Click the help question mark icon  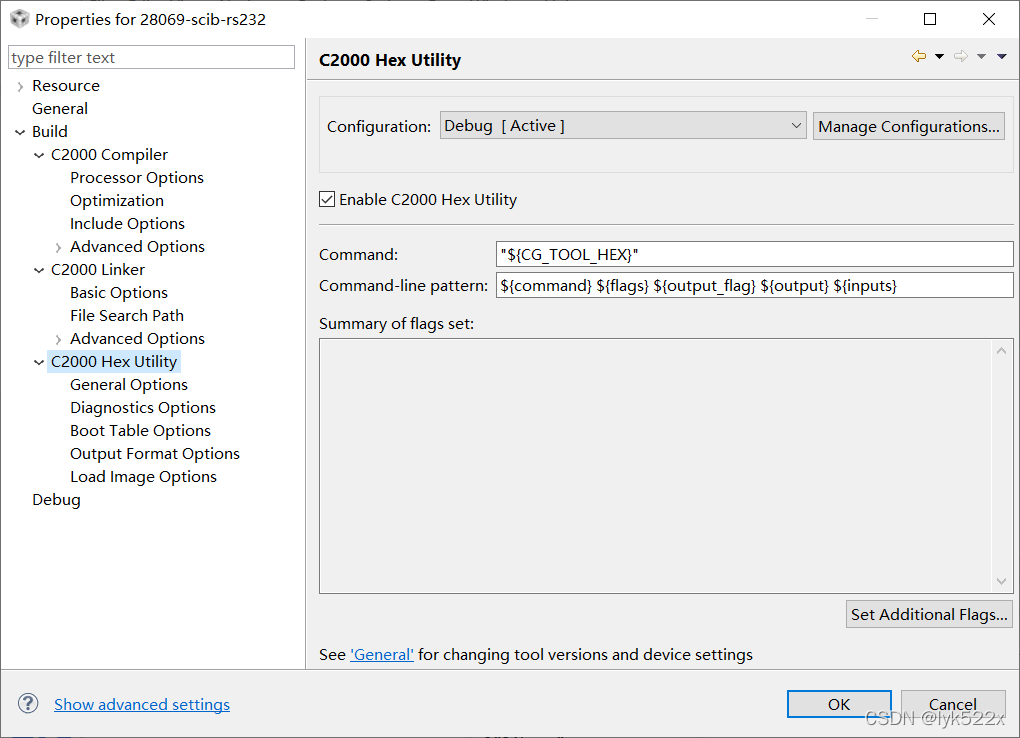27,703
